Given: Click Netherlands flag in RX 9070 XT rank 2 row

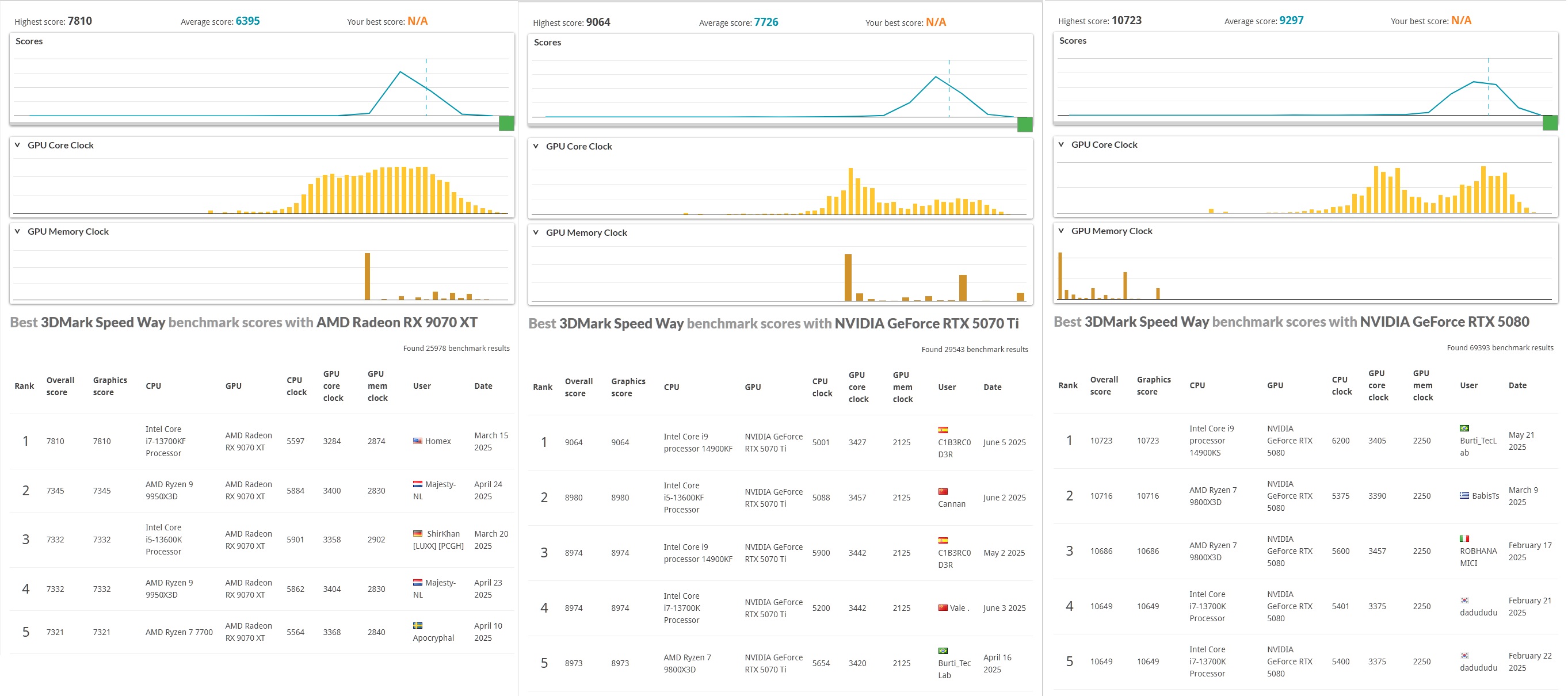Looking at the screenshot, I should coord(418,484).
